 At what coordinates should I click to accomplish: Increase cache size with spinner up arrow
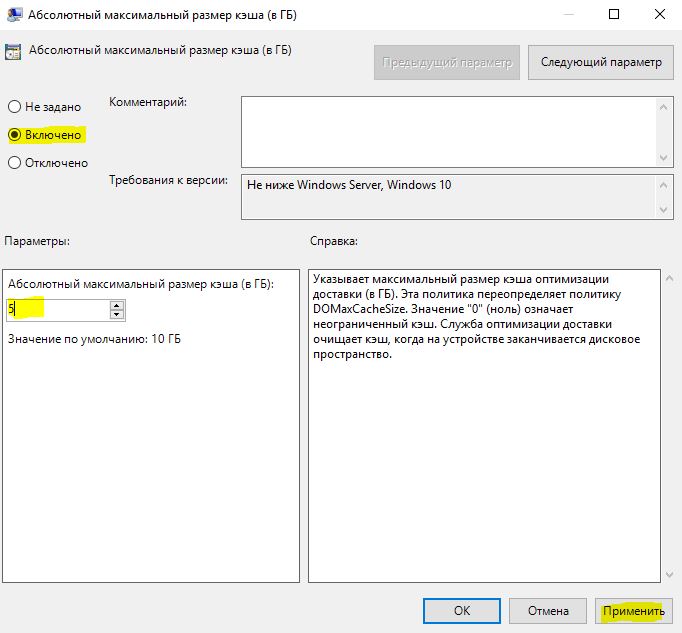(x=117, y=305)
